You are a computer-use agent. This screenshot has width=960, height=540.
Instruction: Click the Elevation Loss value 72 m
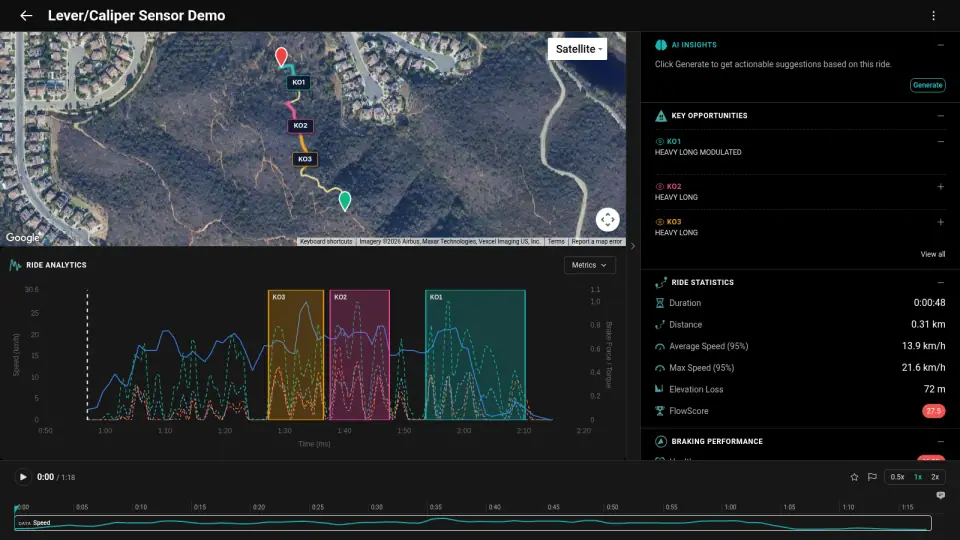coord(934,389)
